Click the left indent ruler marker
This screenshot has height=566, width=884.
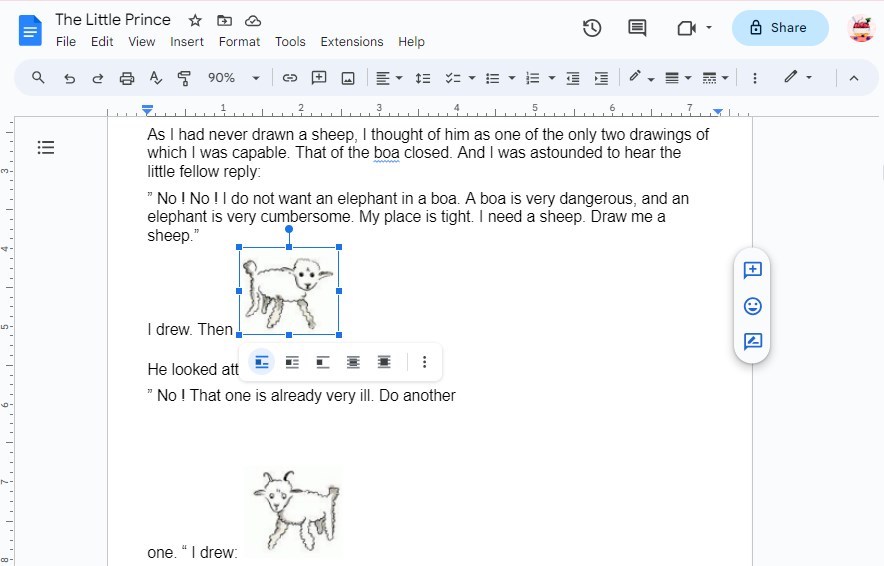click(147, 110)
